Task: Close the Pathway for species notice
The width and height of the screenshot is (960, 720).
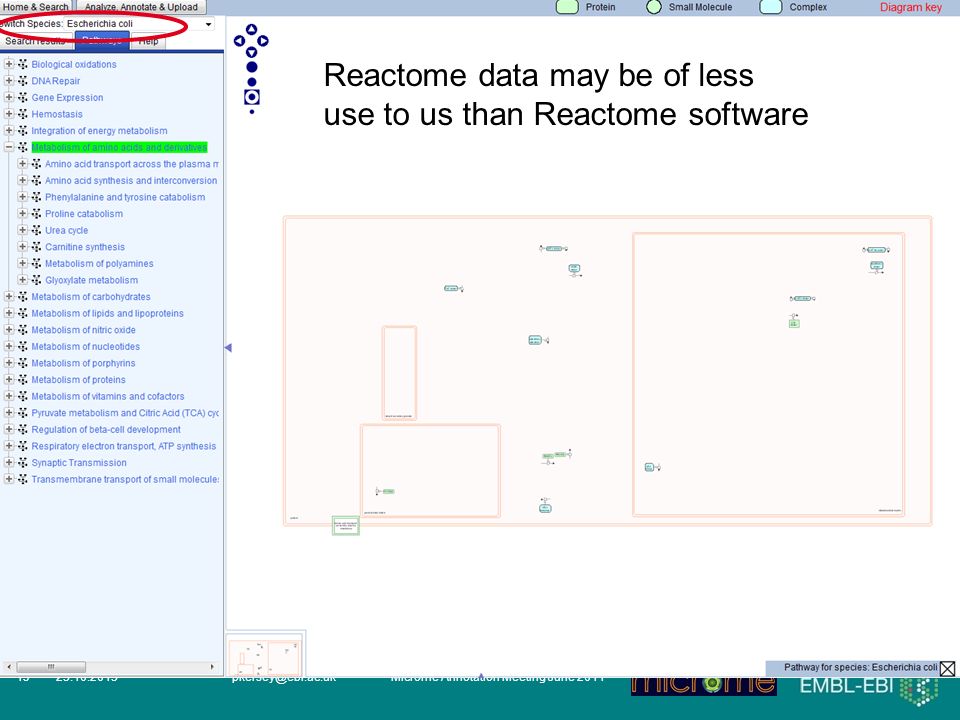Action: pos(947,669)
